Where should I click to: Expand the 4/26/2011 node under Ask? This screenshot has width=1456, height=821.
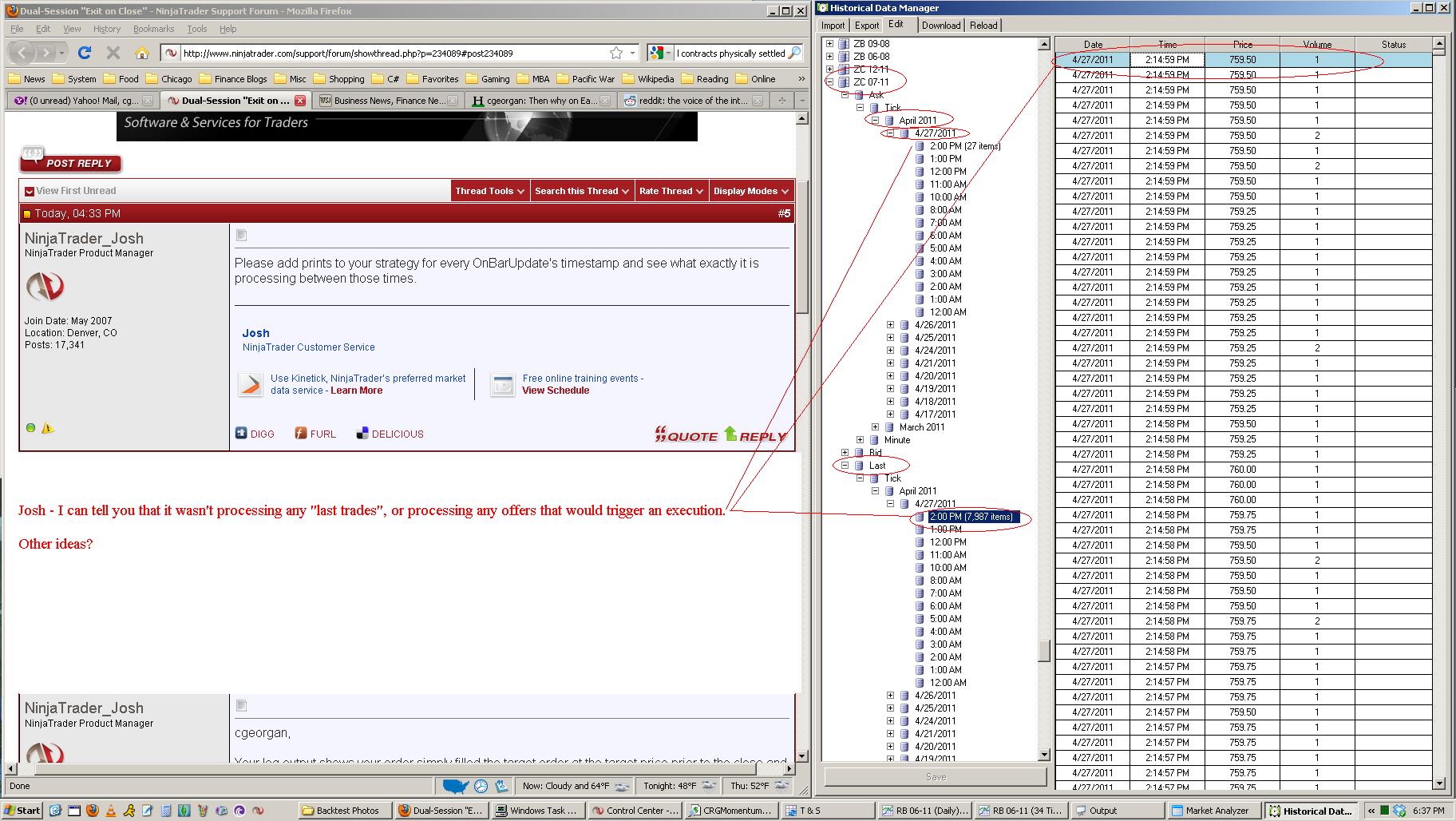pyautogui.click(x=890, y=325)
